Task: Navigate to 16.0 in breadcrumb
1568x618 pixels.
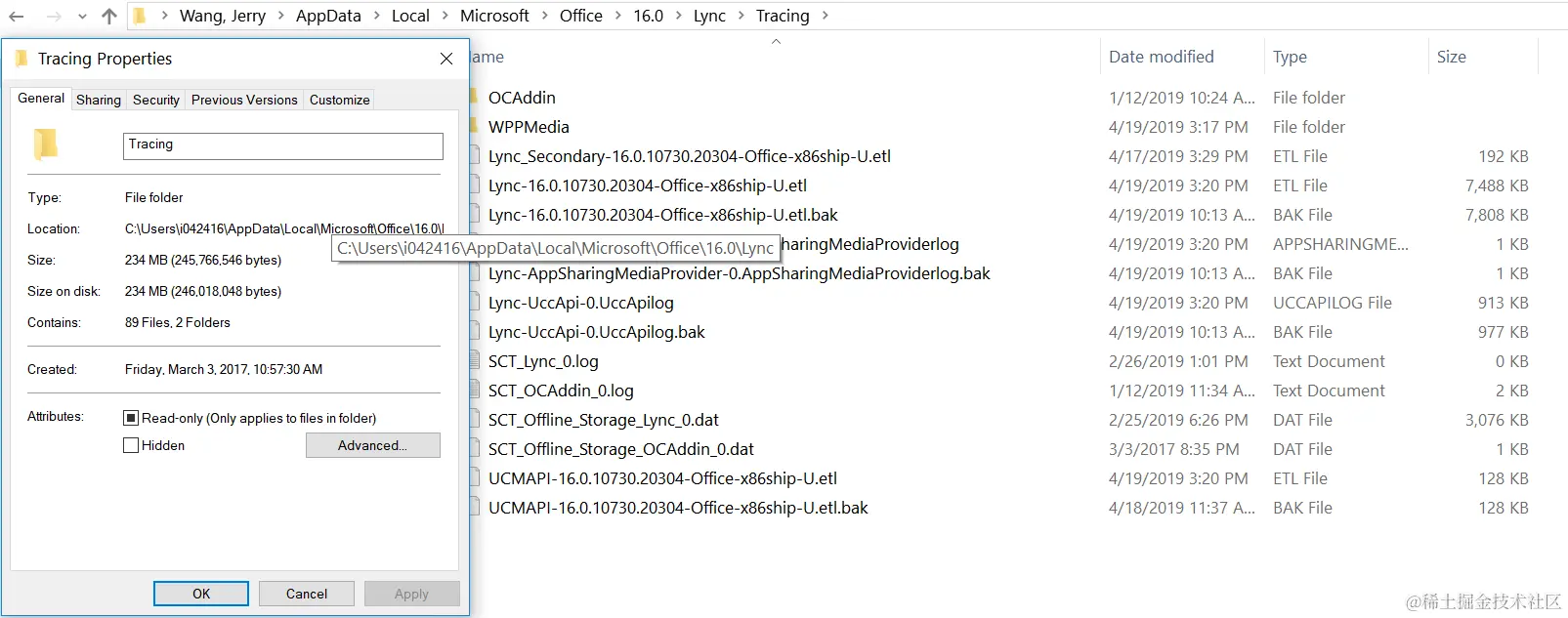Action: click(648, 16)
